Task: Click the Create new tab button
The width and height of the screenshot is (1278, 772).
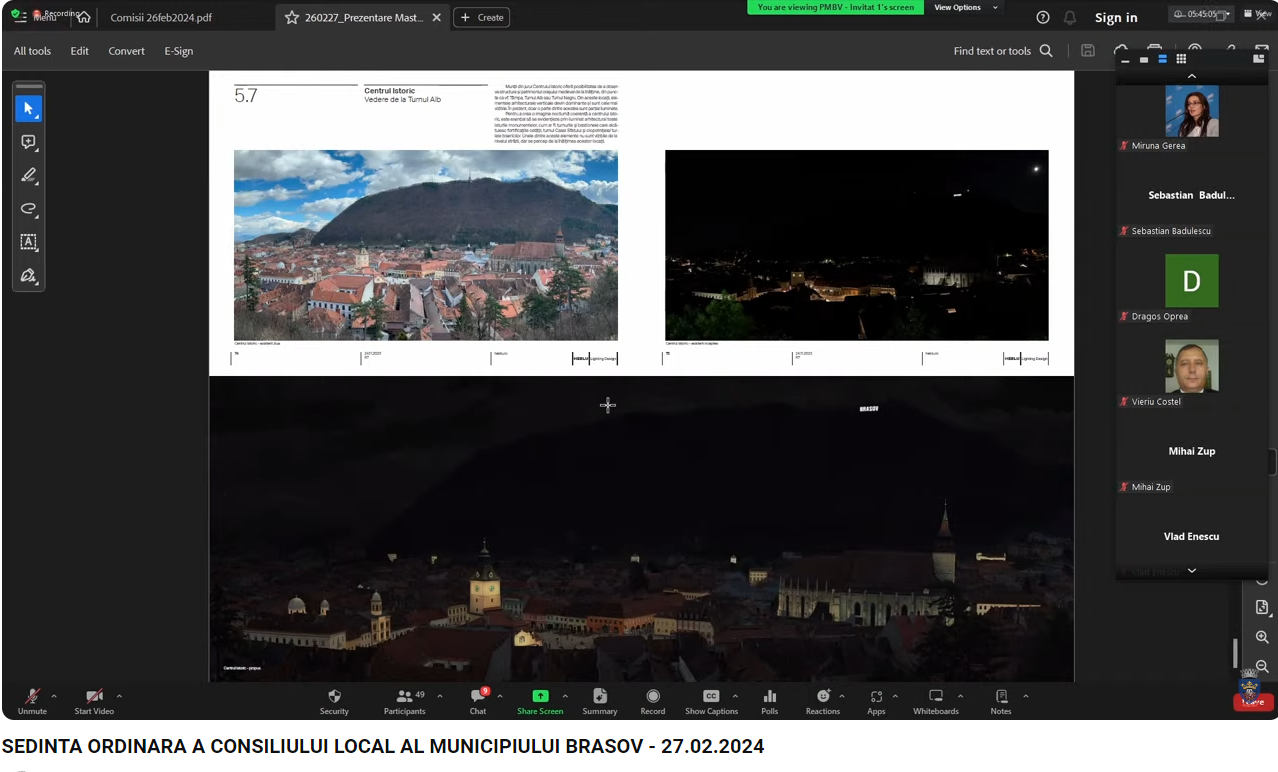Action: click(482, 18)
